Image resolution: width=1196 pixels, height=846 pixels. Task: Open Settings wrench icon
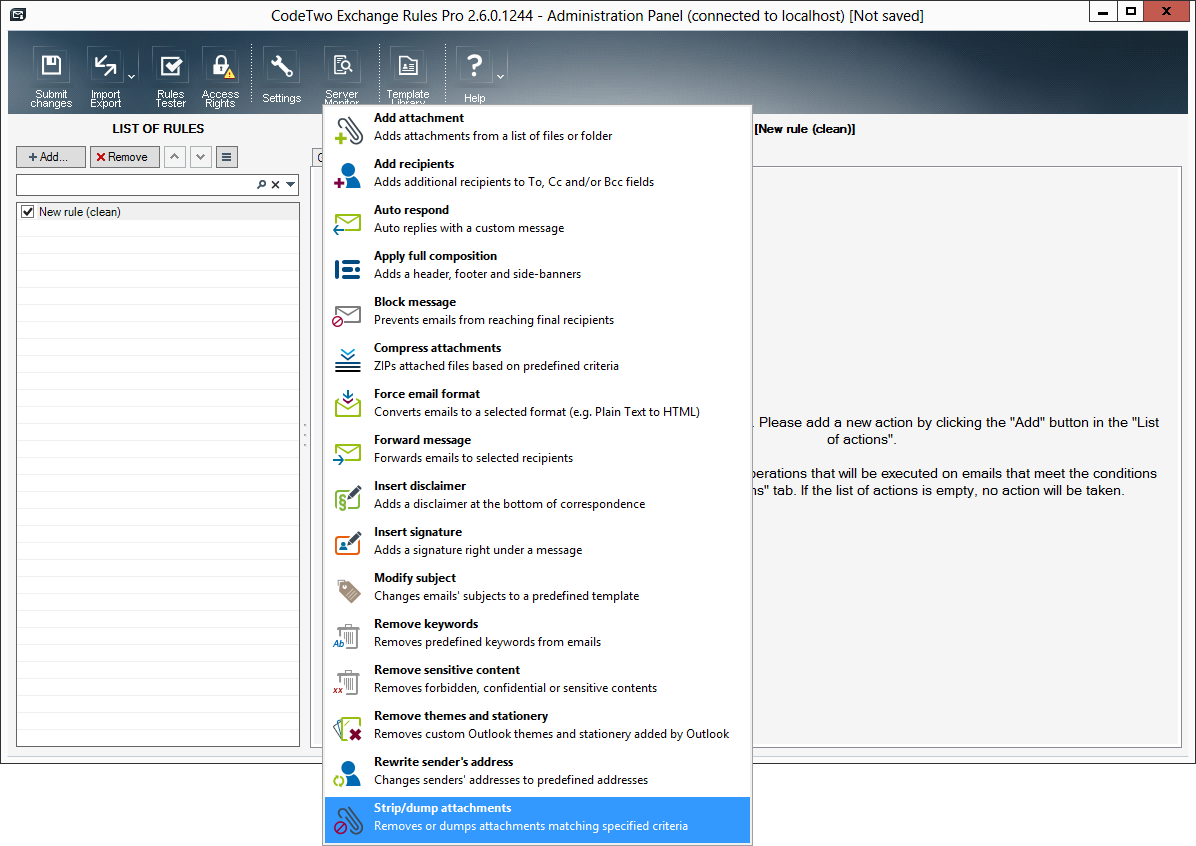281,67
